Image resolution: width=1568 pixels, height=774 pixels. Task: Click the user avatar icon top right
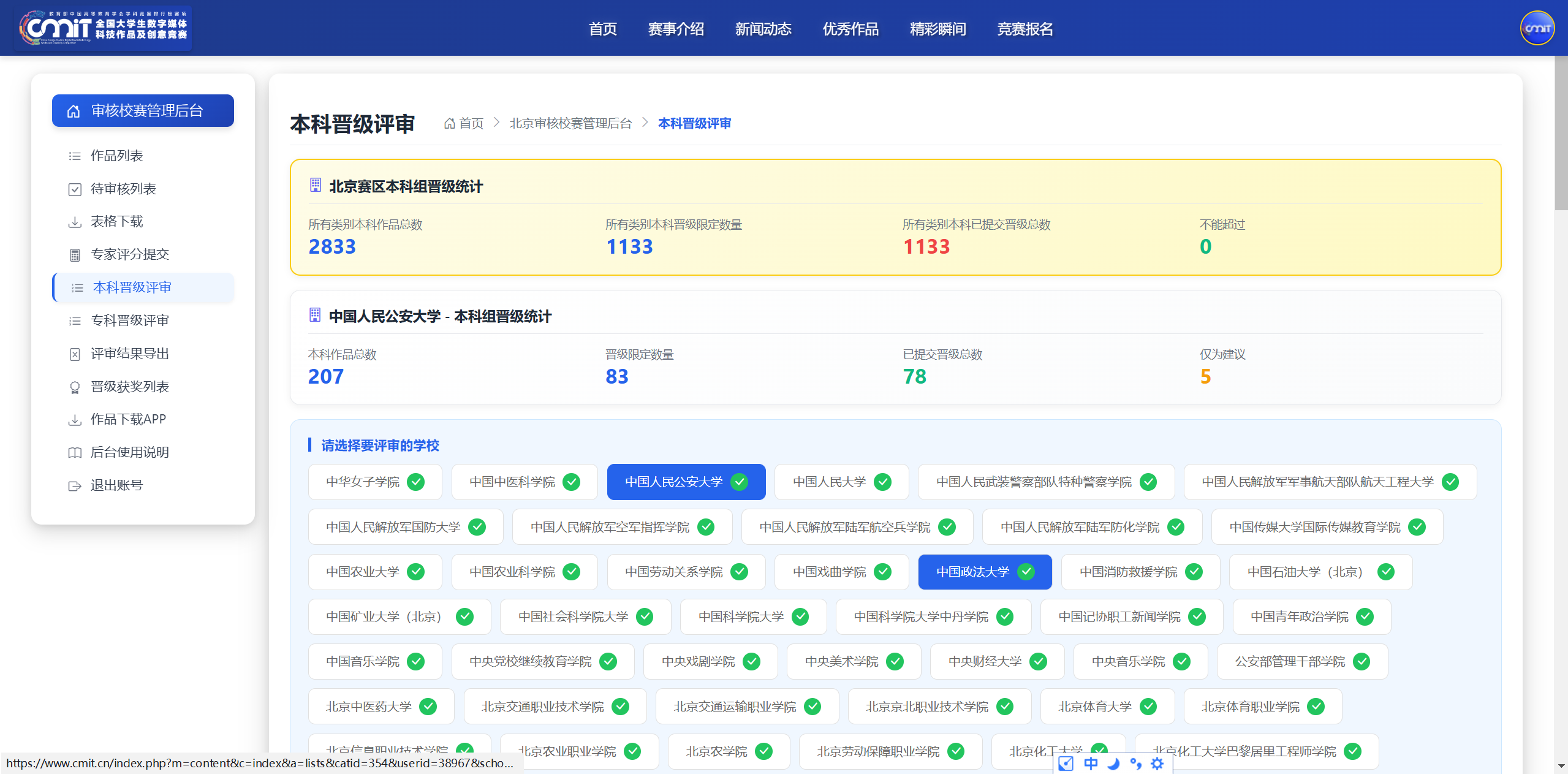(x=1537, y=28)
